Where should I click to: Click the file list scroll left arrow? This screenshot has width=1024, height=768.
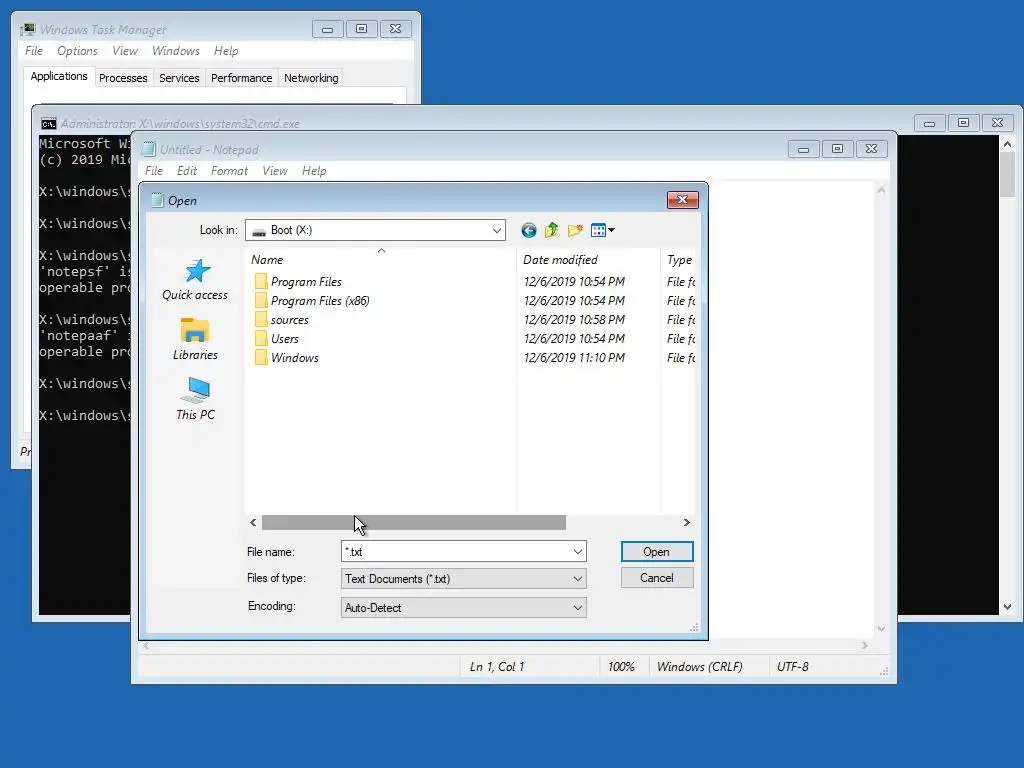point(253,522)
